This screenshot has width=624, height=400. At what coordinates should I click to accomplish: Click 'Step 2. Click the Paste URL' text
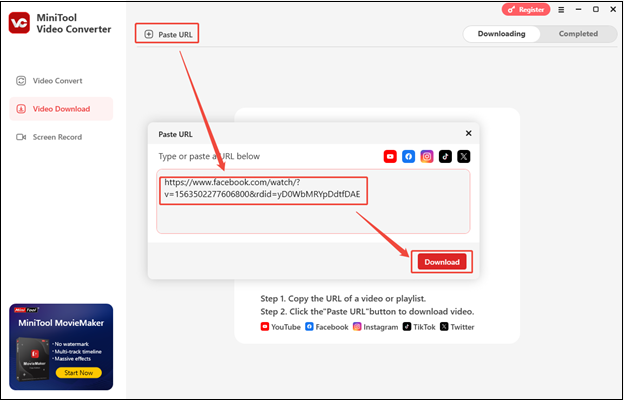click(367, 311)
